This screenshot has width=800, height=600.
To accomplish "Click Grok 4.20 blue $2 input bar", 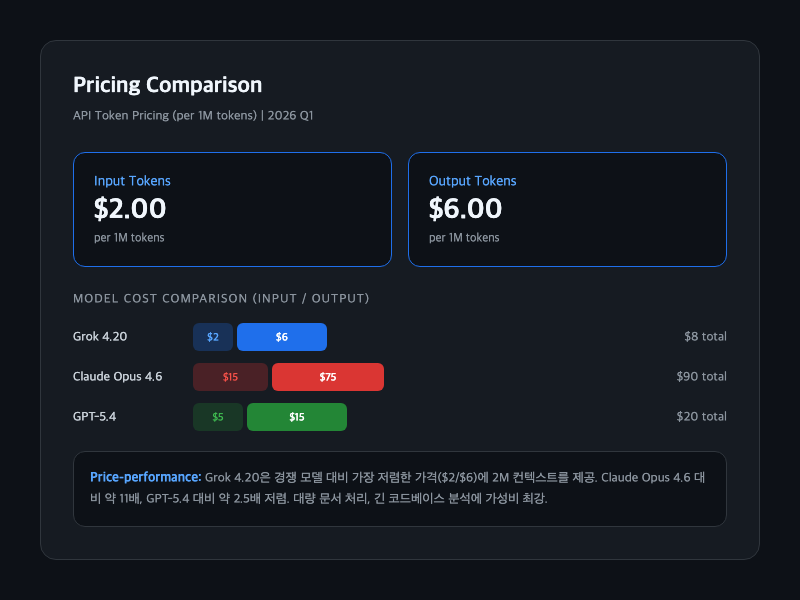I will coord(213,337).
